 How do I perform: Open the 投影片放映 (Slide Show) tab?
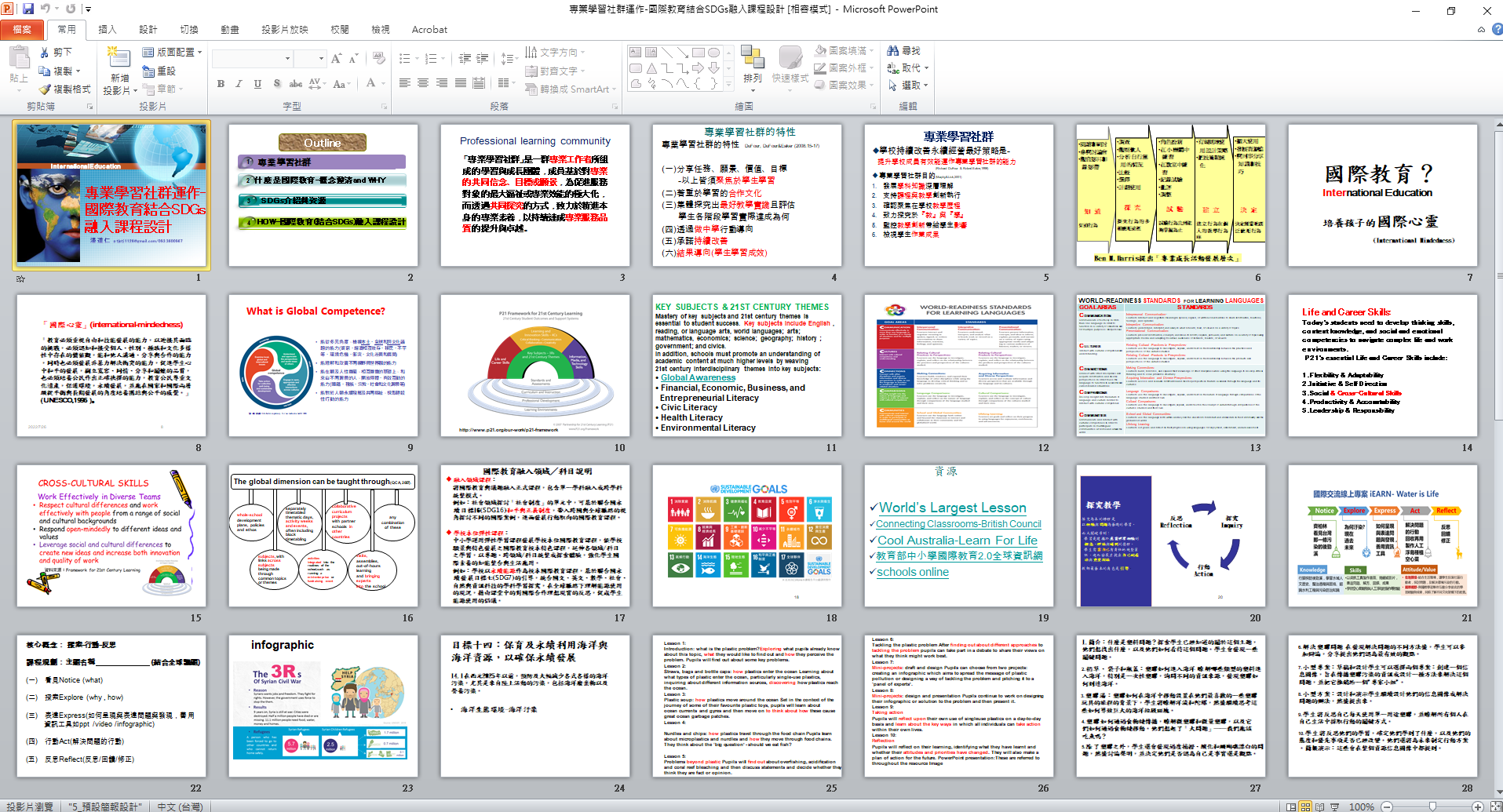point(284,30)
